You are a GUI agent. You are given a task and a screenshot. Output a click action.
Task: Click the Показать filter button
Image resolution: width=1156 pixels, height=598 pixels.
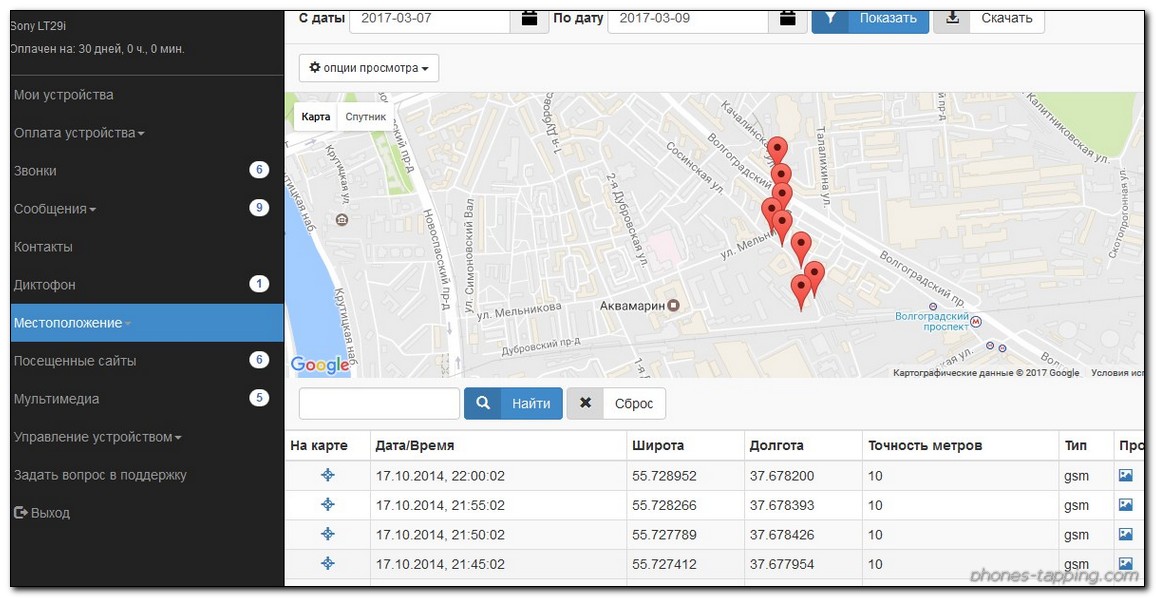pos(870,18)
